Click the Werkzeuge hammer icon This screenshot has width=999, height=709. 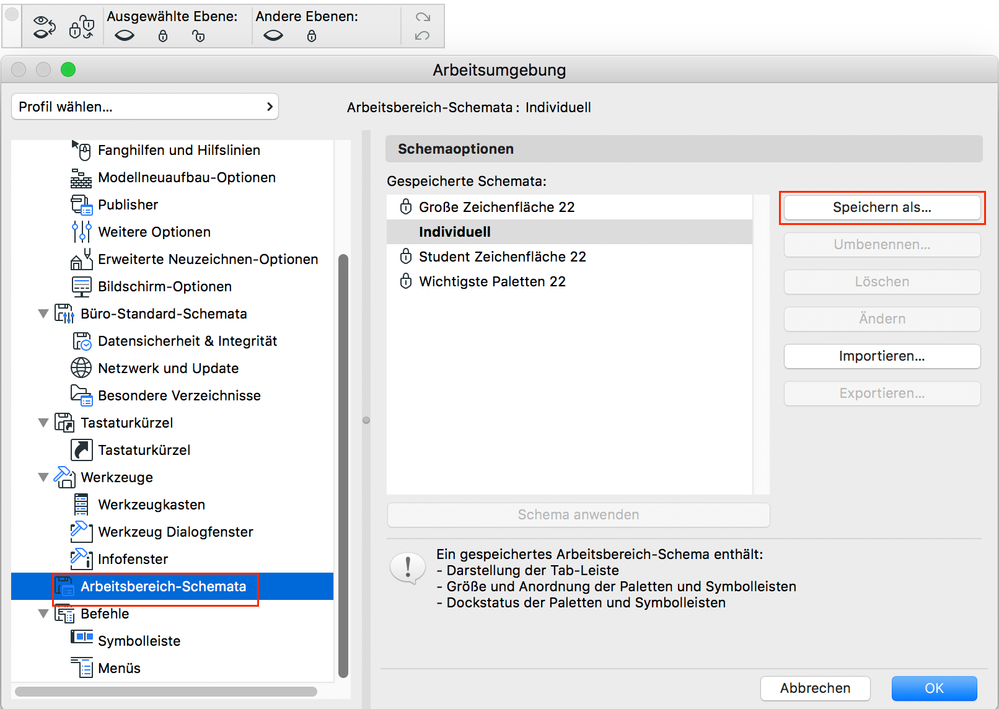tap(64, 477)
